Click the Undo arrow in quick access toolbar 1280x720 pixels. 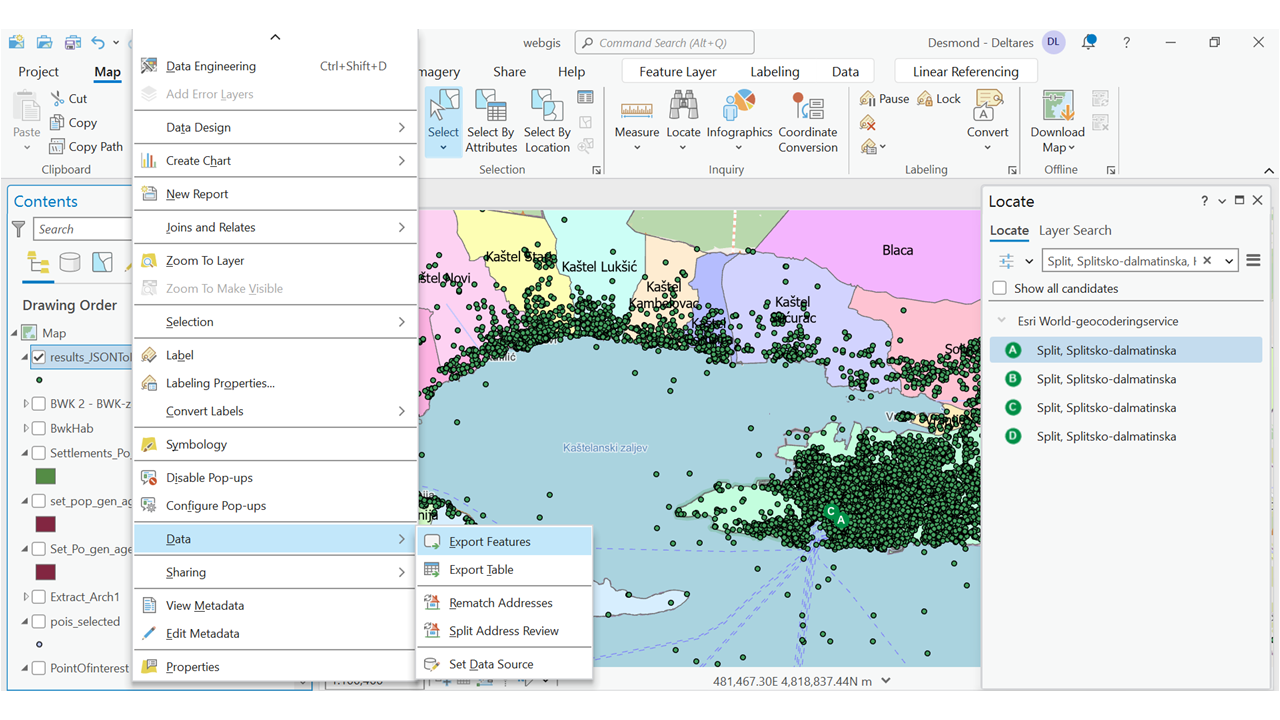pos(98,42)
